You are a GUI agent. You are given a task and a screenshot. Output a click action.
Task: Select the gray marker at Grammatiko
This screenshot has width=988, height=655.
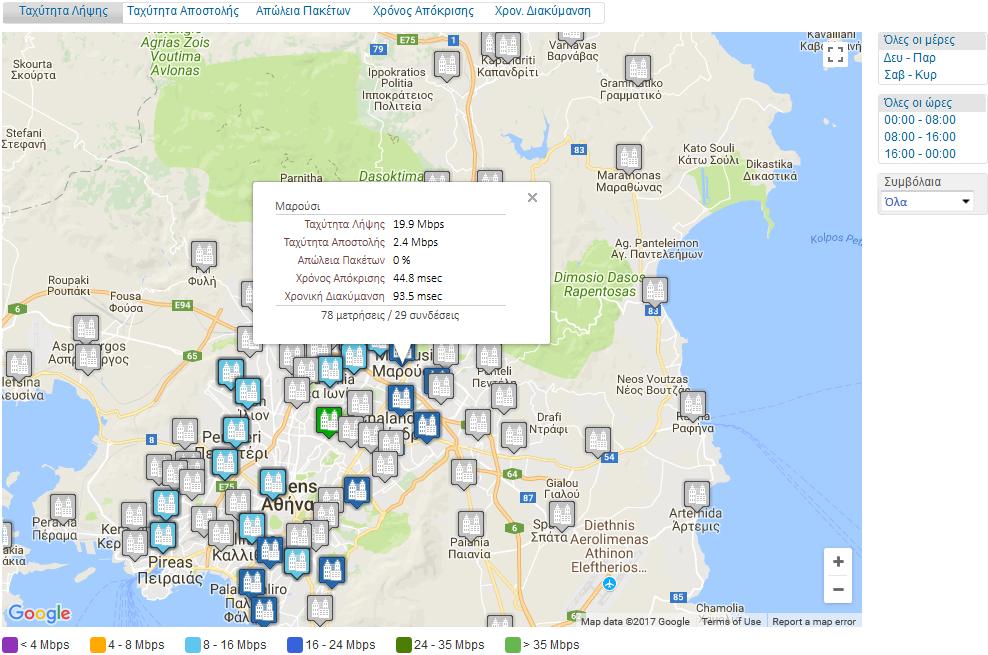click(638, 69)
